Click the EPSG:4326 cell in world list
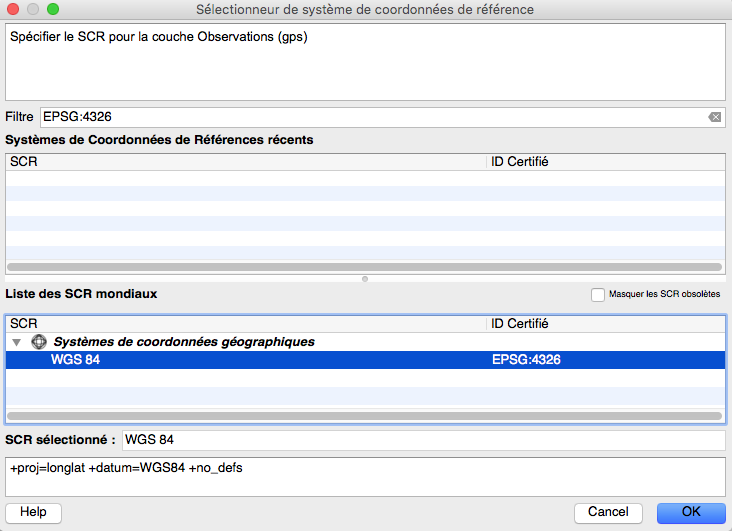This screenshot has width=732, height=531. [x=526, y=360]
